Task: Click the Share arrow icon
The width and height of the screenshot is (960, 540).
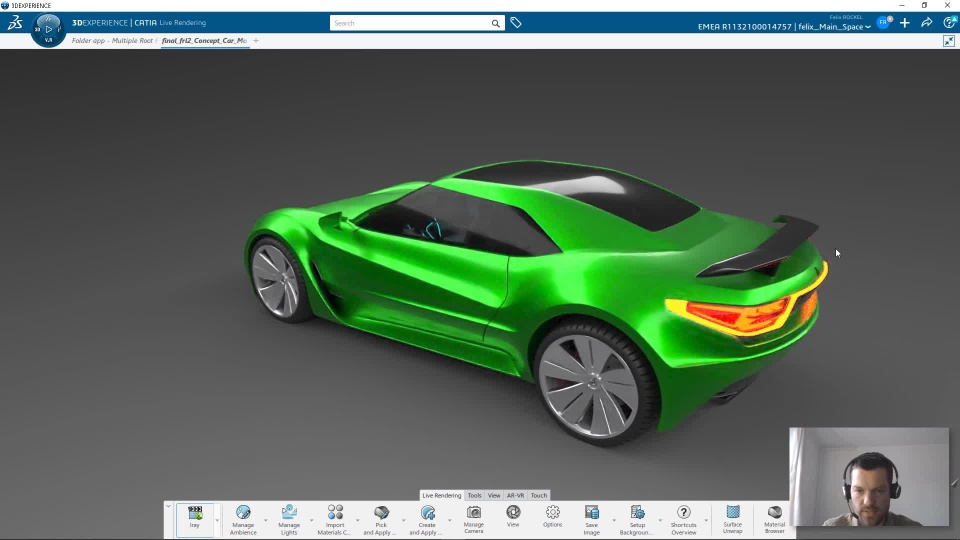Action: pos(927,23)
